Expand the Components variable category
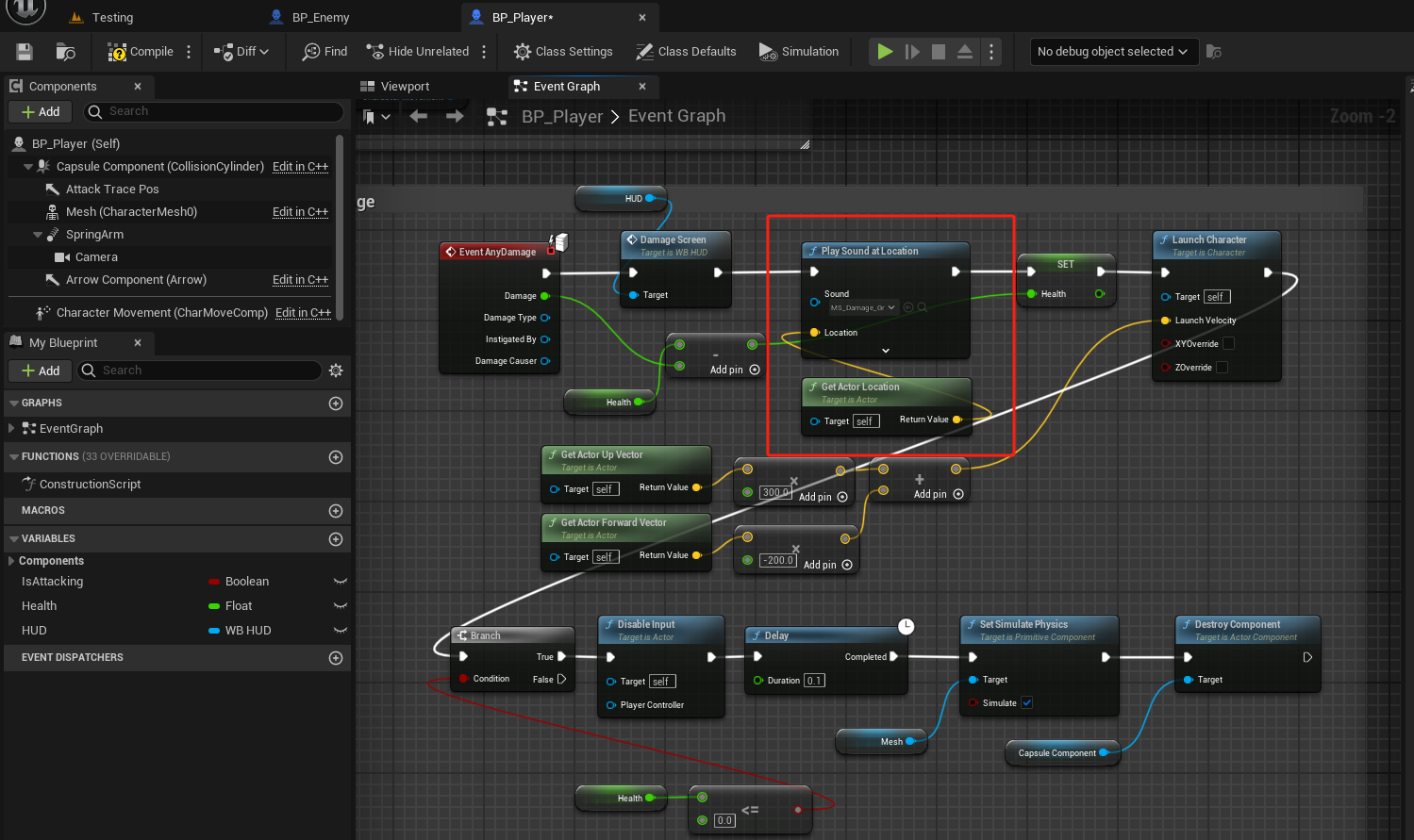The image size is (1414, 840). (11, 561)
